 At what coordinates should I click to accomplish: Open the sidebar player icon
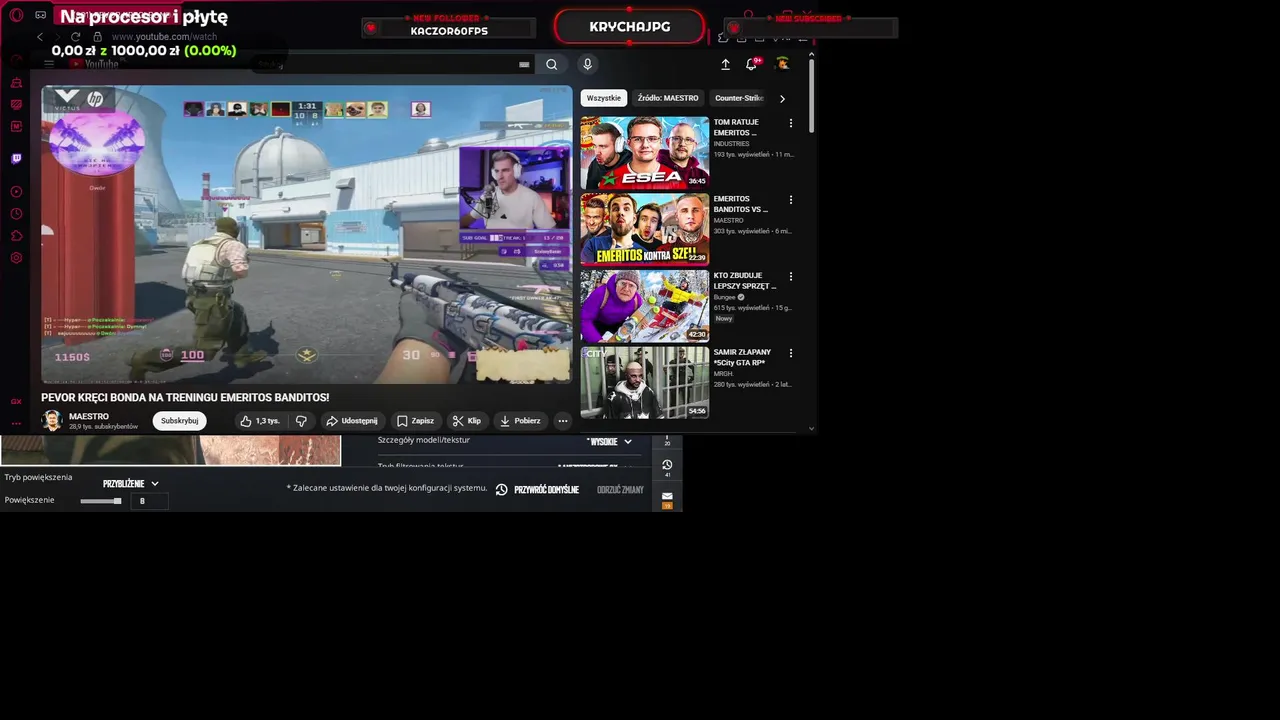coord(16,191)
